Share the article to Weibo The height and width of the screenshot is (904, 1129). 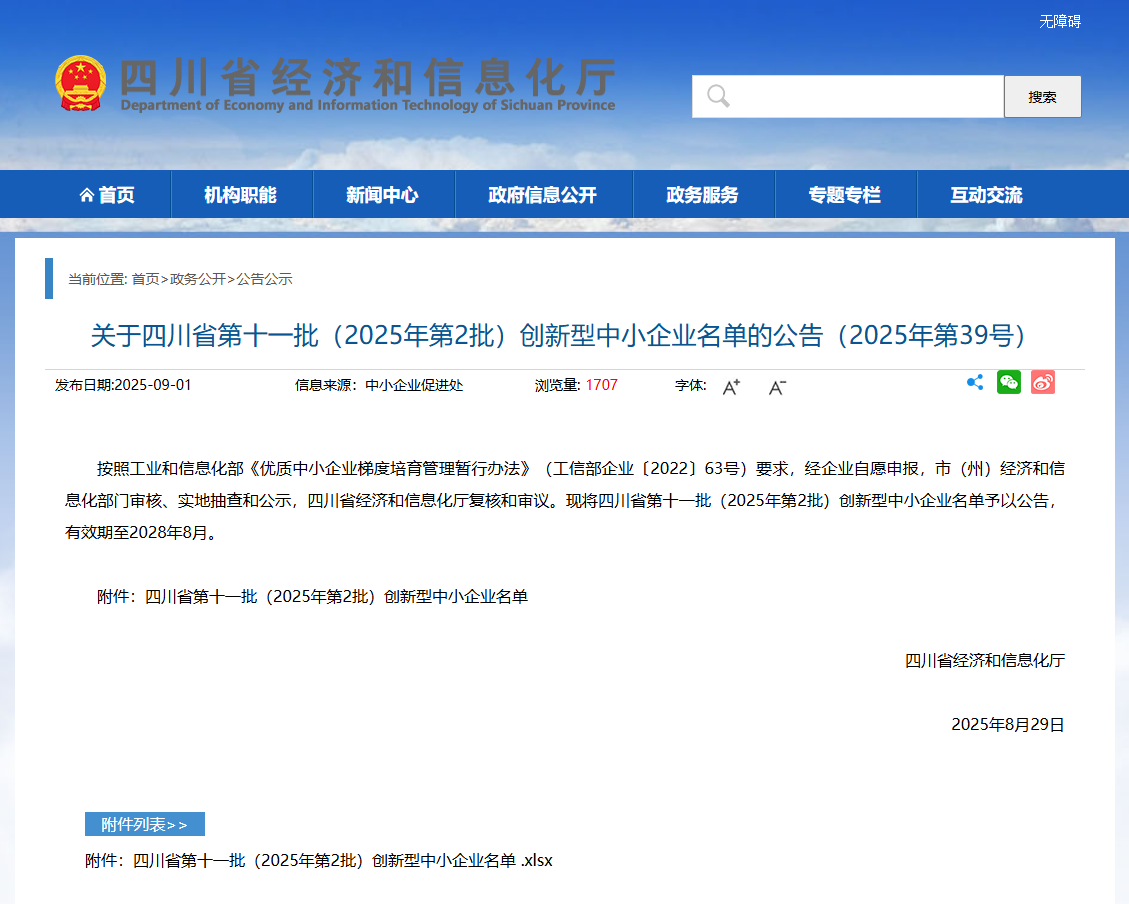point(1043,381)
